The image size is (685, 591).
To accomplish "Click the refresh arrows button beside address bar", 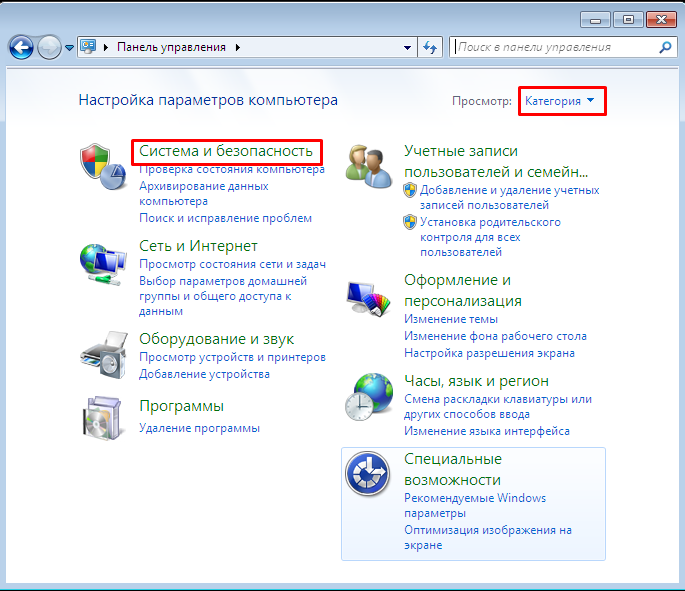I will coord(430,47).
